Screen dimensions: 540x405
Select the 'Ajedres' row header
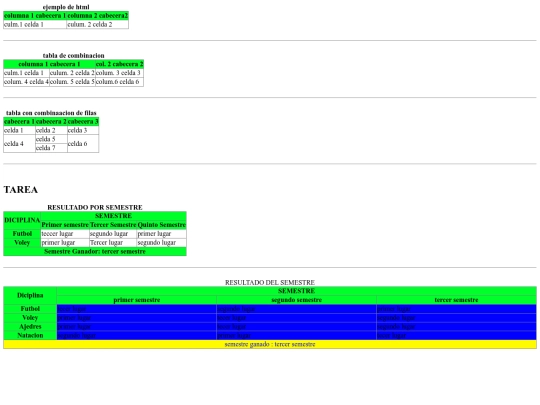tap(30, 326)
